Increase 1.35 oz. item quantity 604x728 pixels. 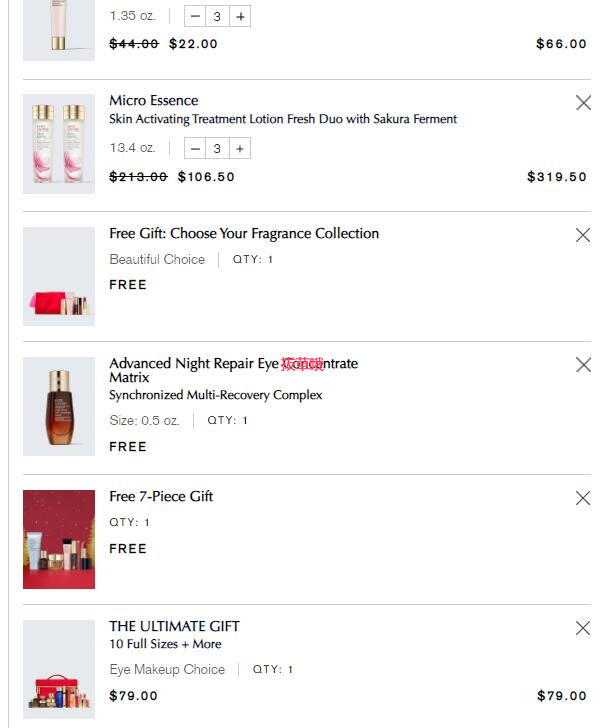pos(240,17)
